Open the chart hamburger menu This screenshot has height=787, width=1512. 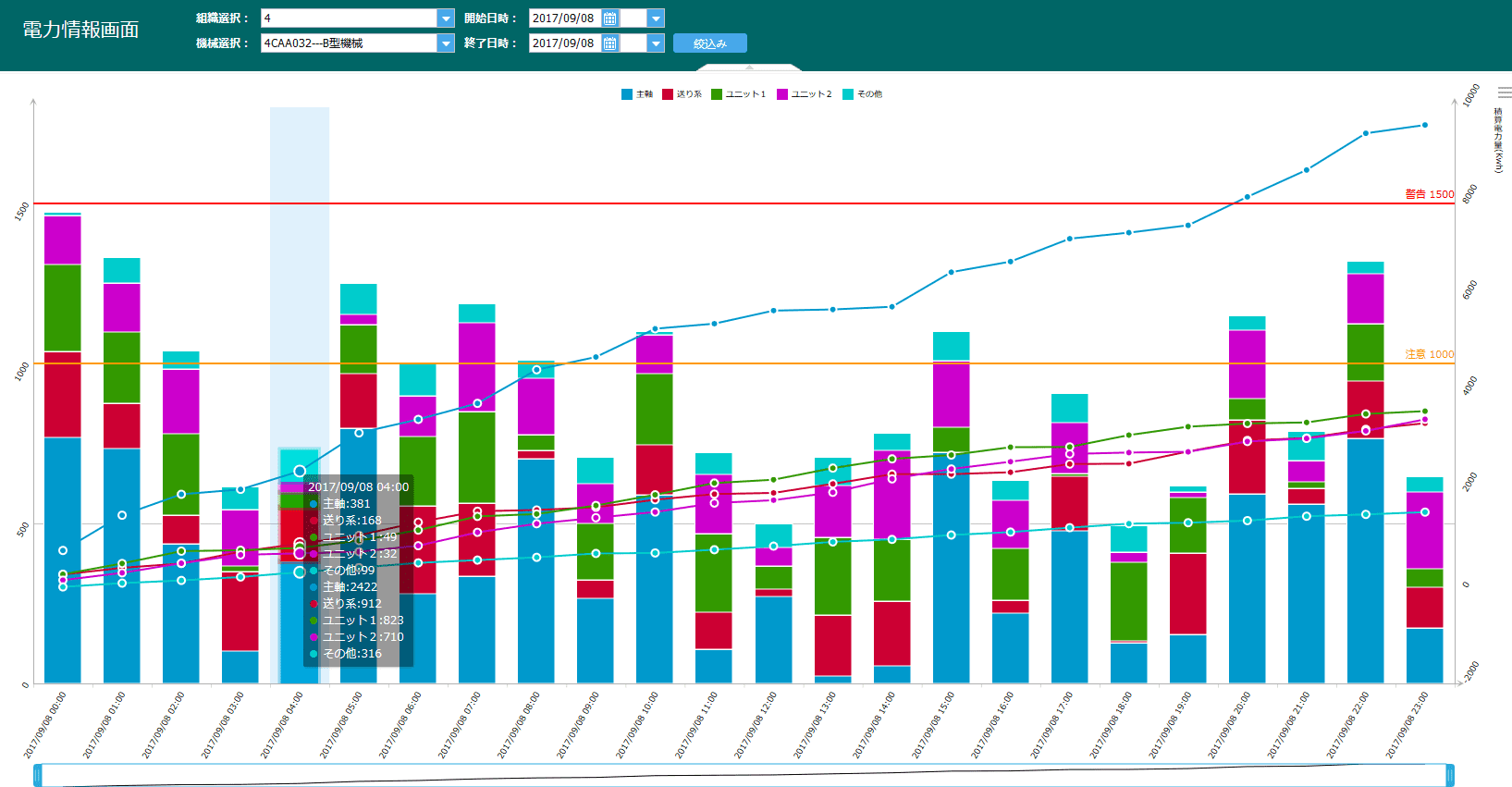1505,92
